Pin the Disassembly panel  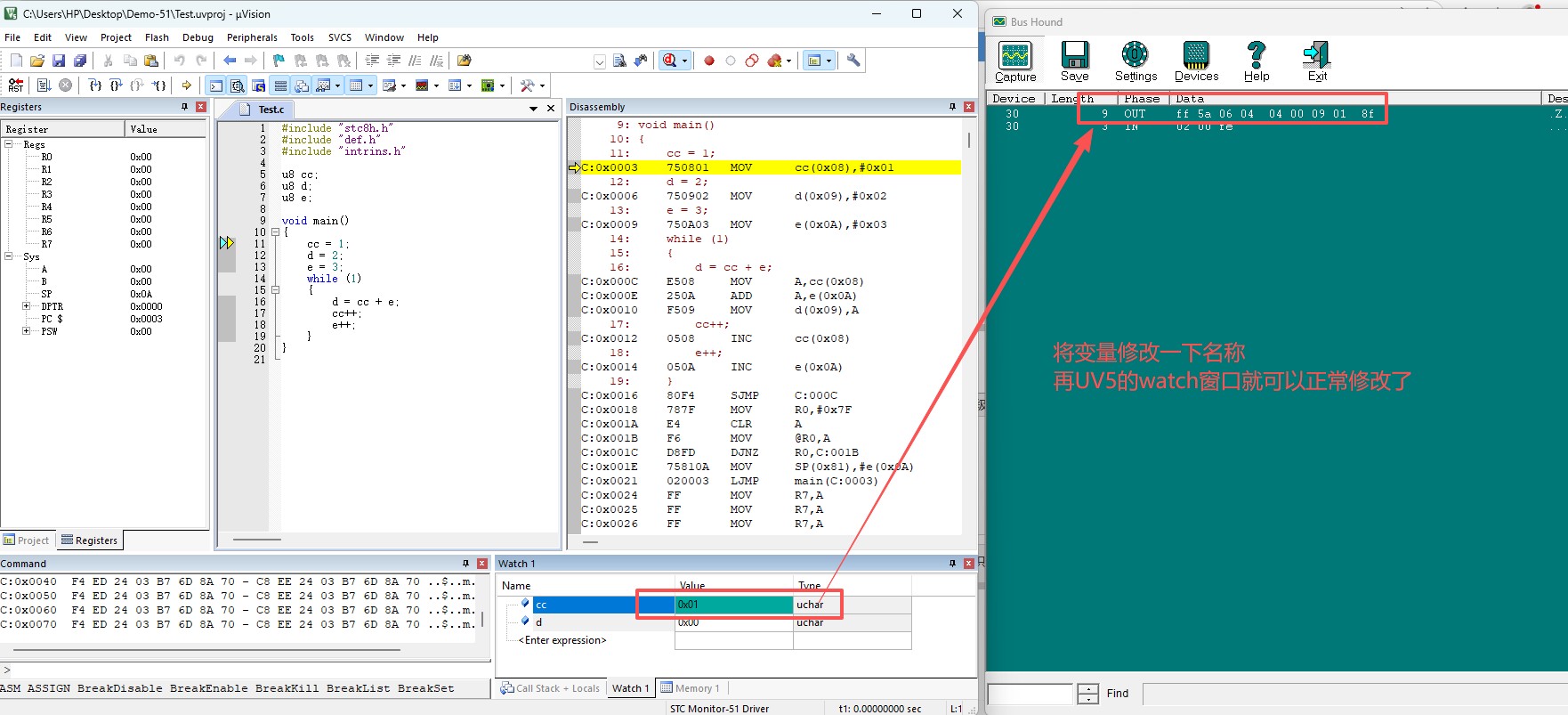(952, 107)
